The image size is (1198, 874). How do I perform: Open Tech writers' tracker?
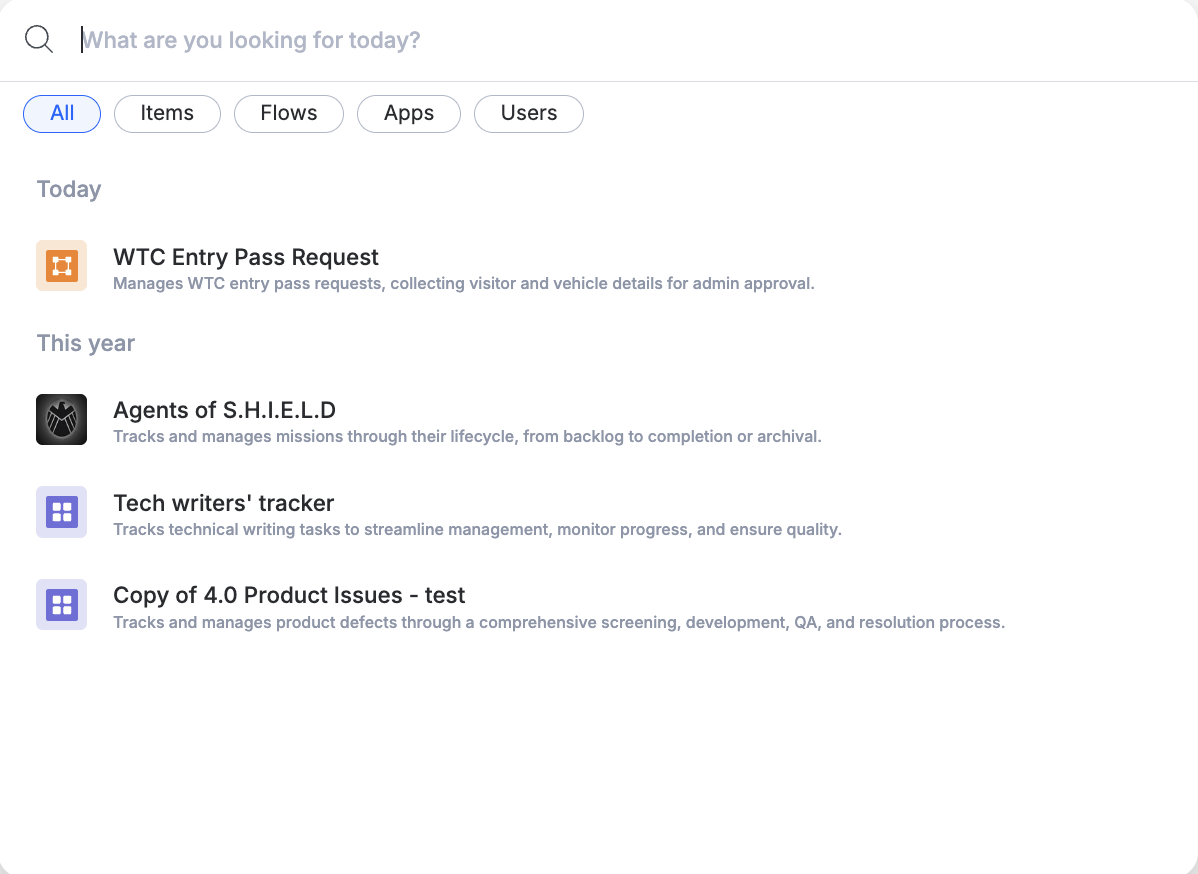click(x=223, y=503)
